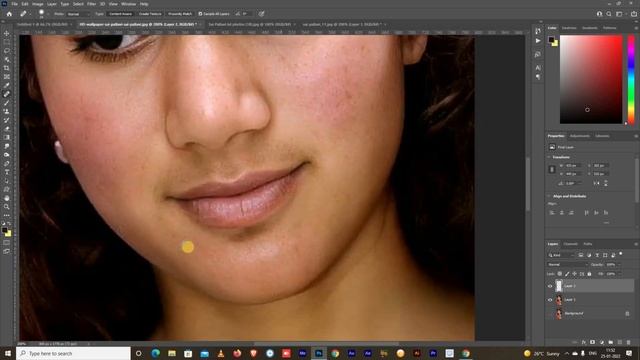Screen dimensions: 640x360
Task: Click the foreground color swatch in toolbar
Action: click(x=4, y=231)
